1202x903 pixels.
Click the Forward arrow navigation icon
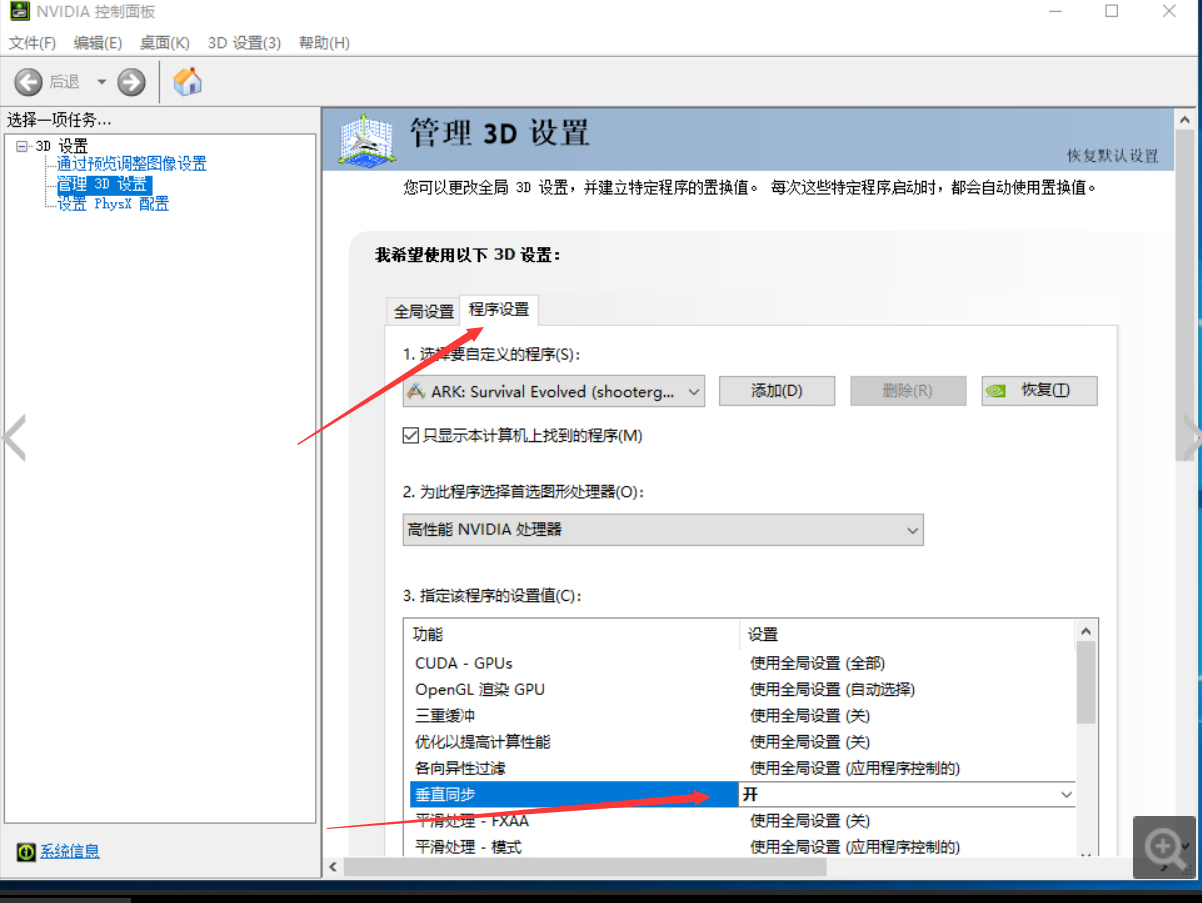click(x=131, y=82)
